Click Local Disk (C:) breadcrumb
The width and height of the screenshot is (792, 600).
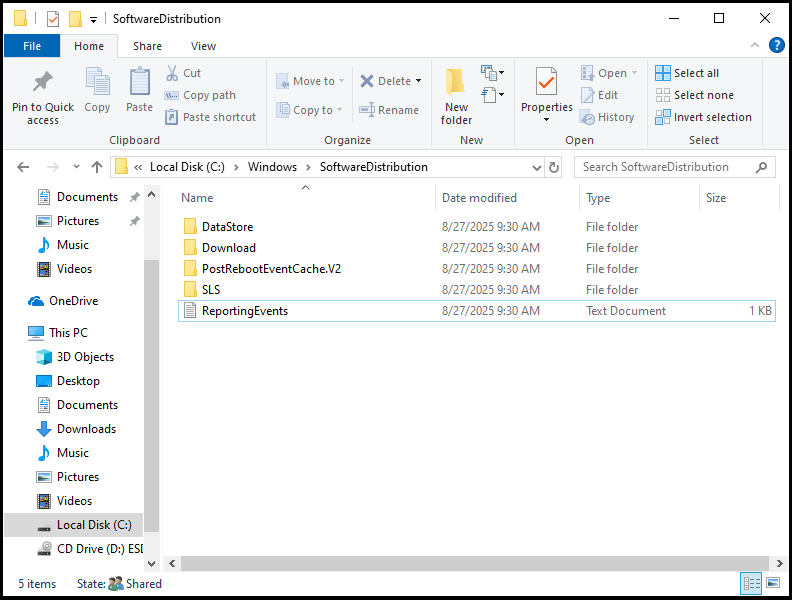[187, 167]
